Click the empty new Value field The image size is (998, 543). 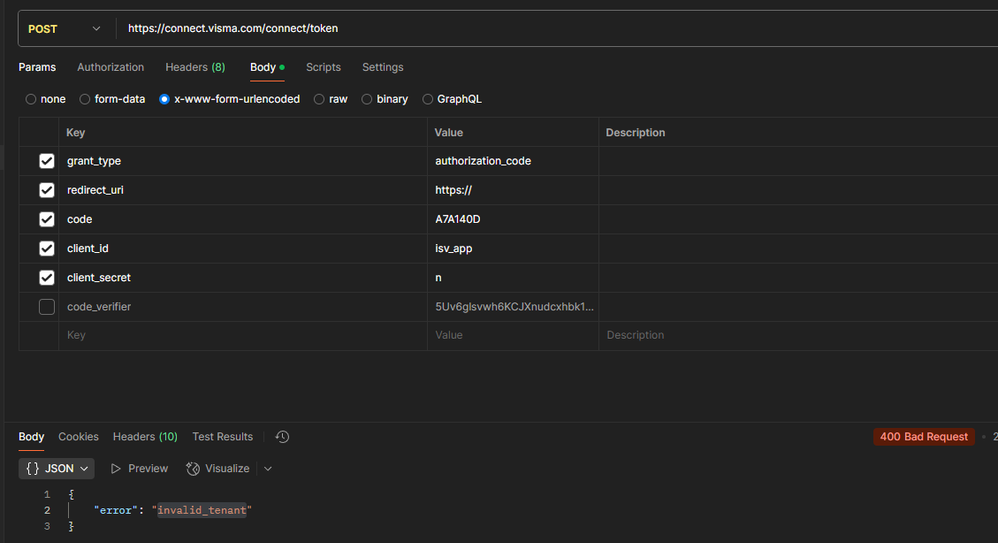[513, 335]
